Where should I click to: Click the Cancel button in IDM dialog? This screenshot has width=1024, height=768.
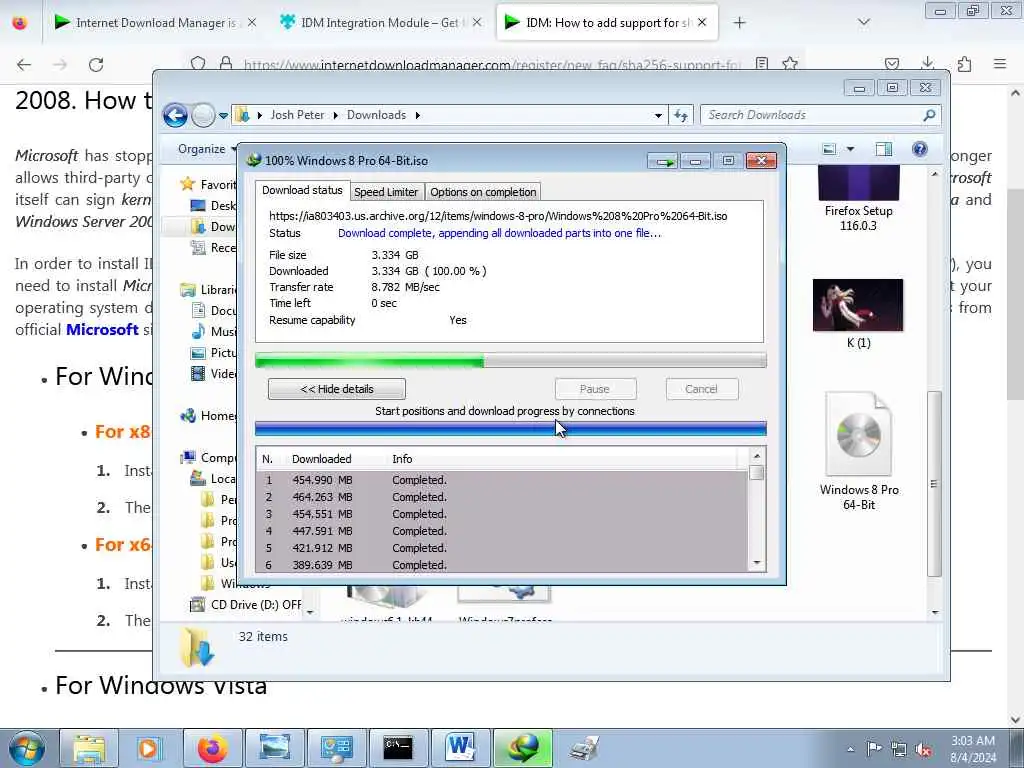pos(701,389)
